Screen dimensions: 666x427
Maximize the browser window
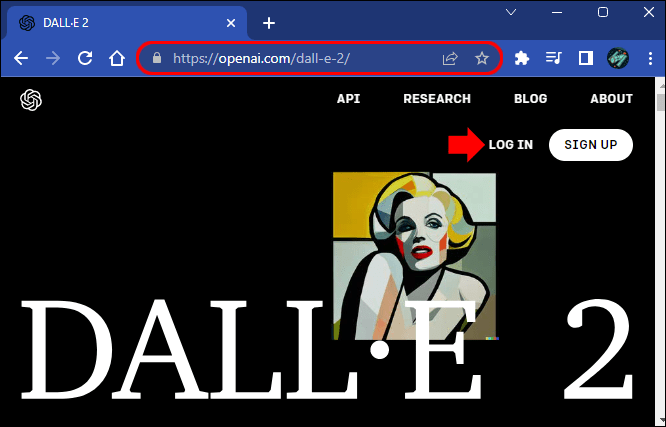pyautogui.click(x=603, y=12)
